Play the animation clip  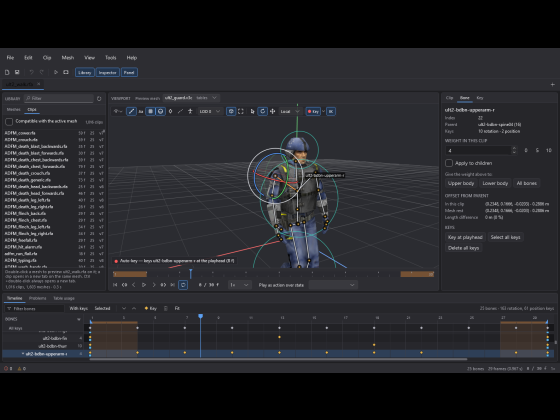[144, 285]
